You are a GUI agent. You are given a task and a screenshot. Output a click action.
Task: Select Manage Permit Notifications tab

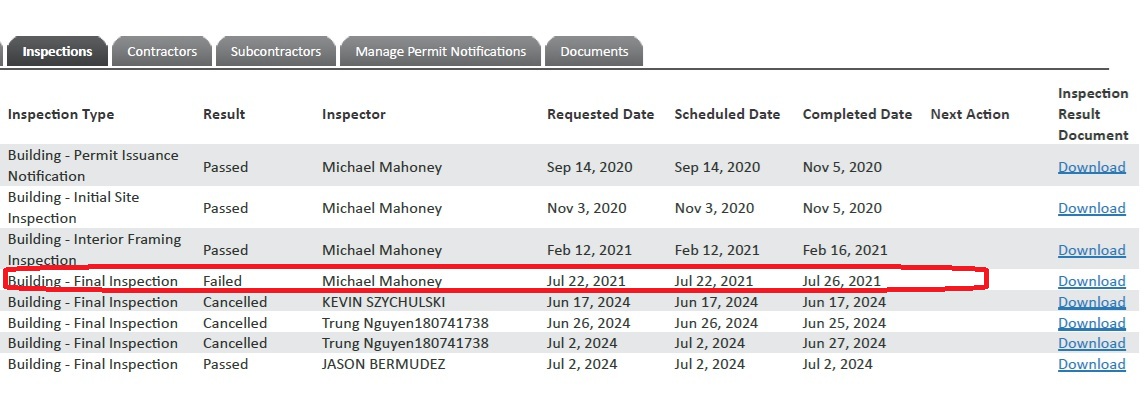440,52
